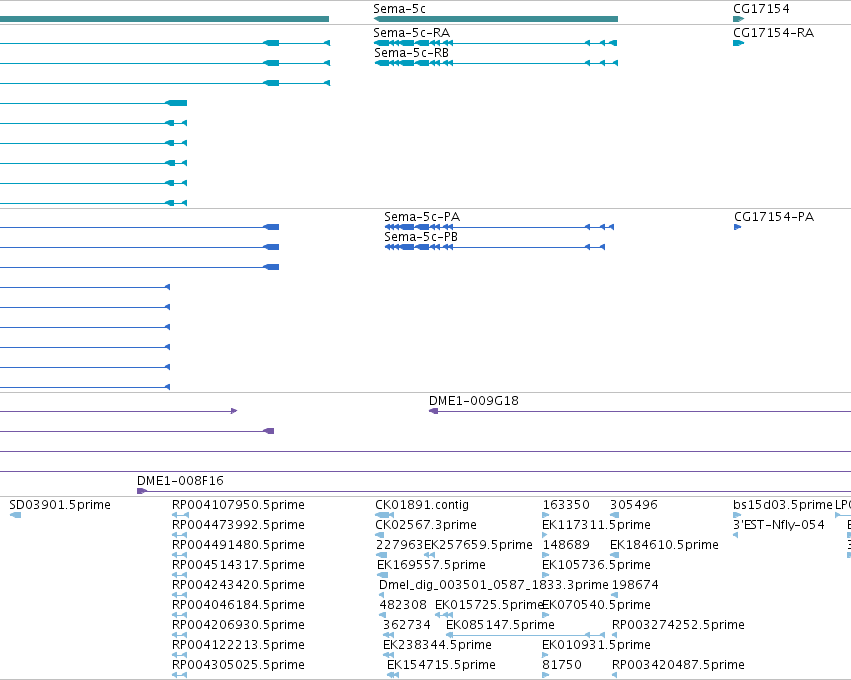This screenshot has height=680, width=851.
Task: Select the 198674 feature label
Action: point(635,584)
